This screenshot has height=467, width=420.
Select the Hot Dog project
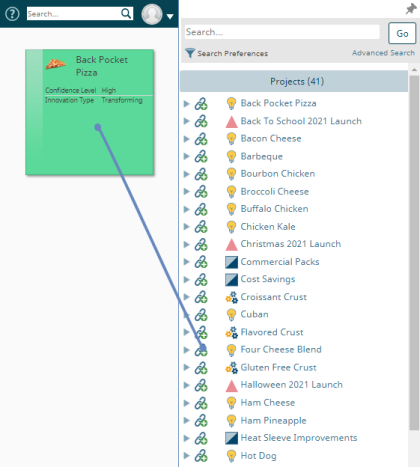[258, 456]
